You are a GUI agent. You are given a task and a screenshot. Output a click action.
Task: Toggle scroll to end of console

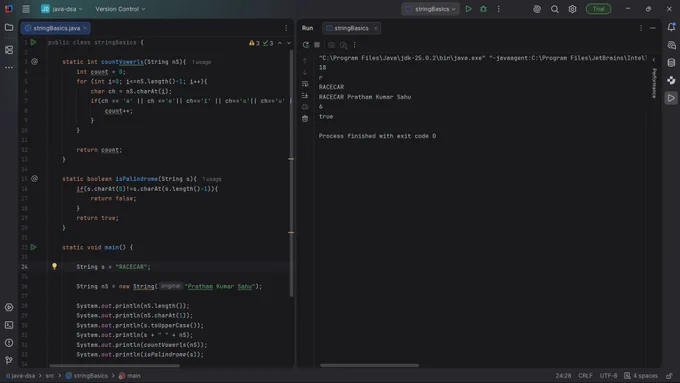305,95
